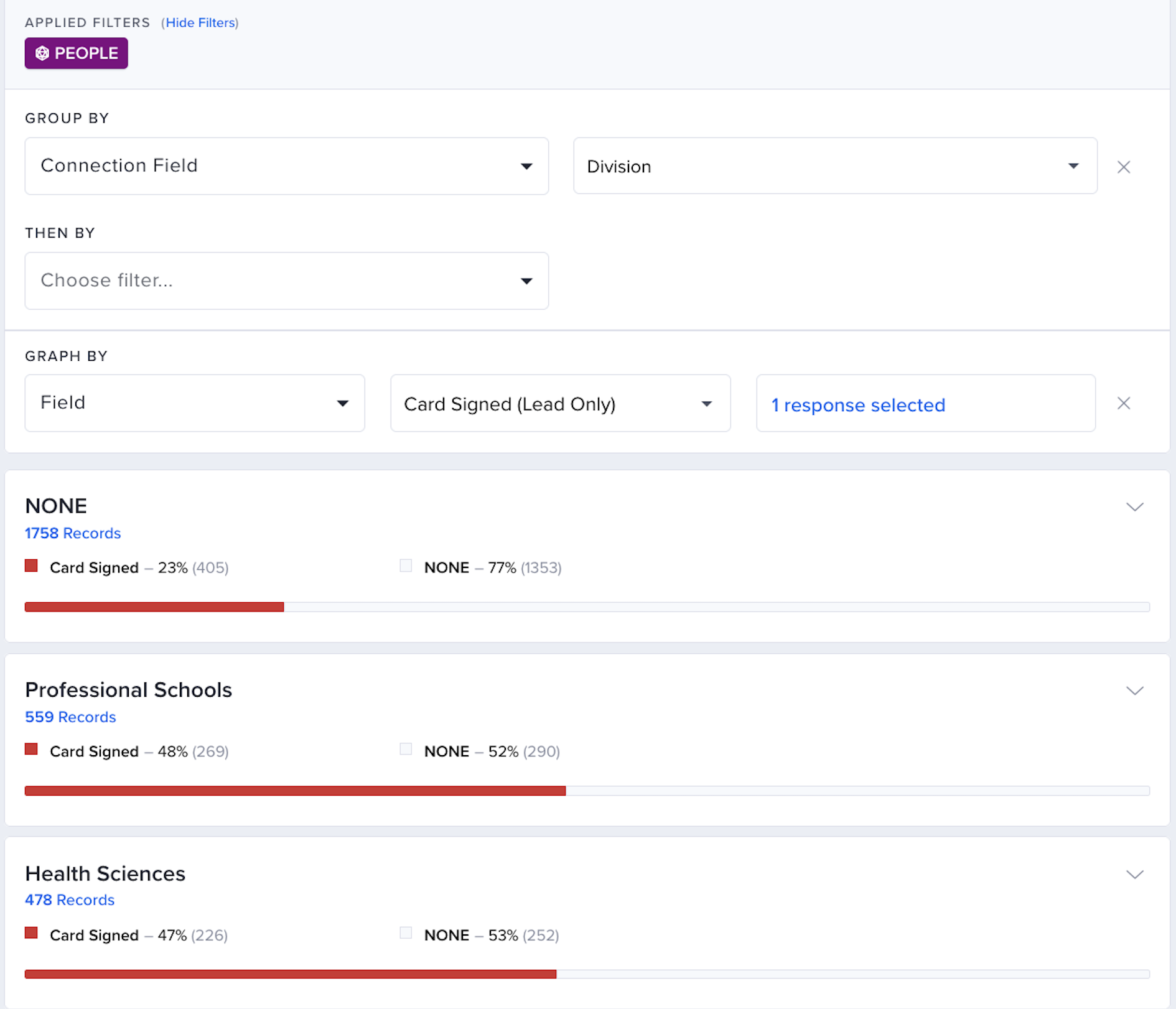Click Card Signed 47% (226) legend text
Screen dimensions: 1176x1009
[139, 935]
